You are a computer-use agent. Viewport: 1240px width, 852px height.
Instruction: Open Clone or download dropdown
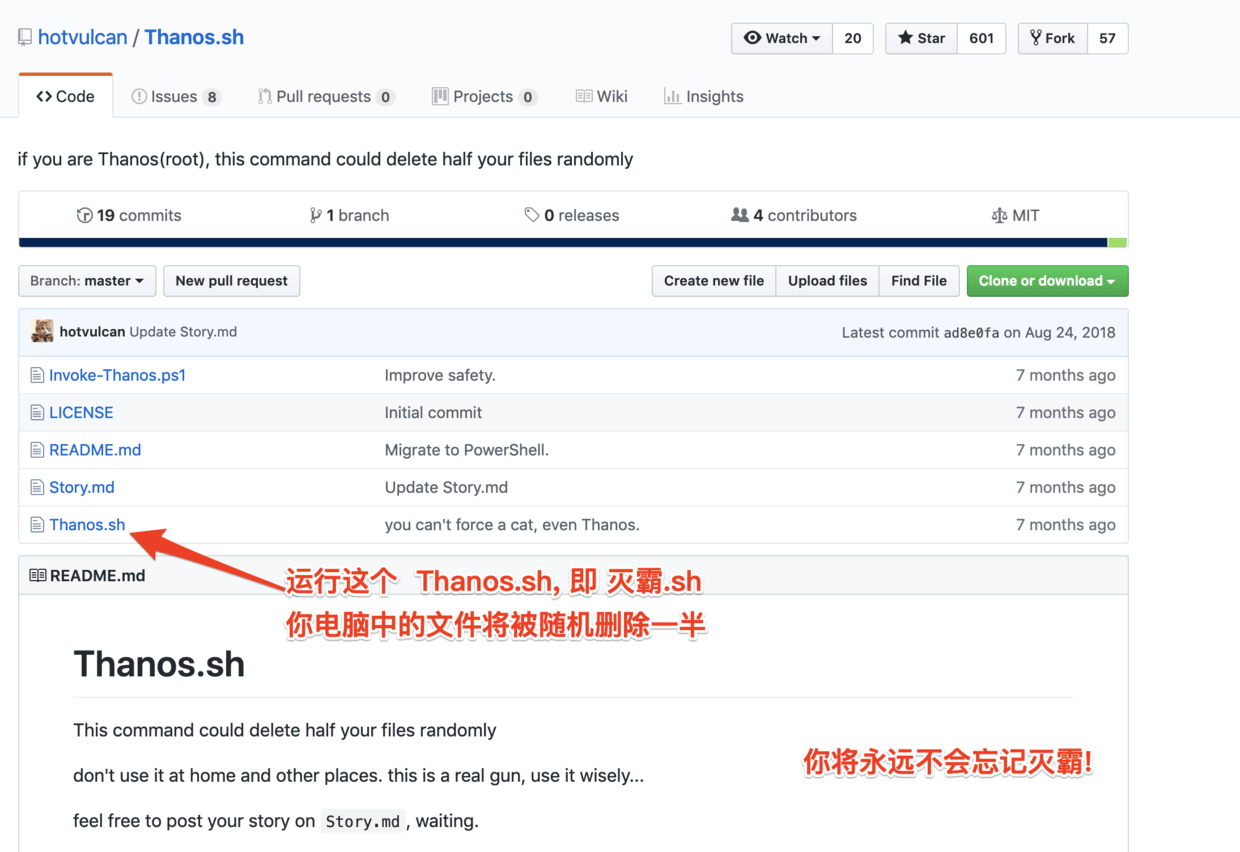1047,281
